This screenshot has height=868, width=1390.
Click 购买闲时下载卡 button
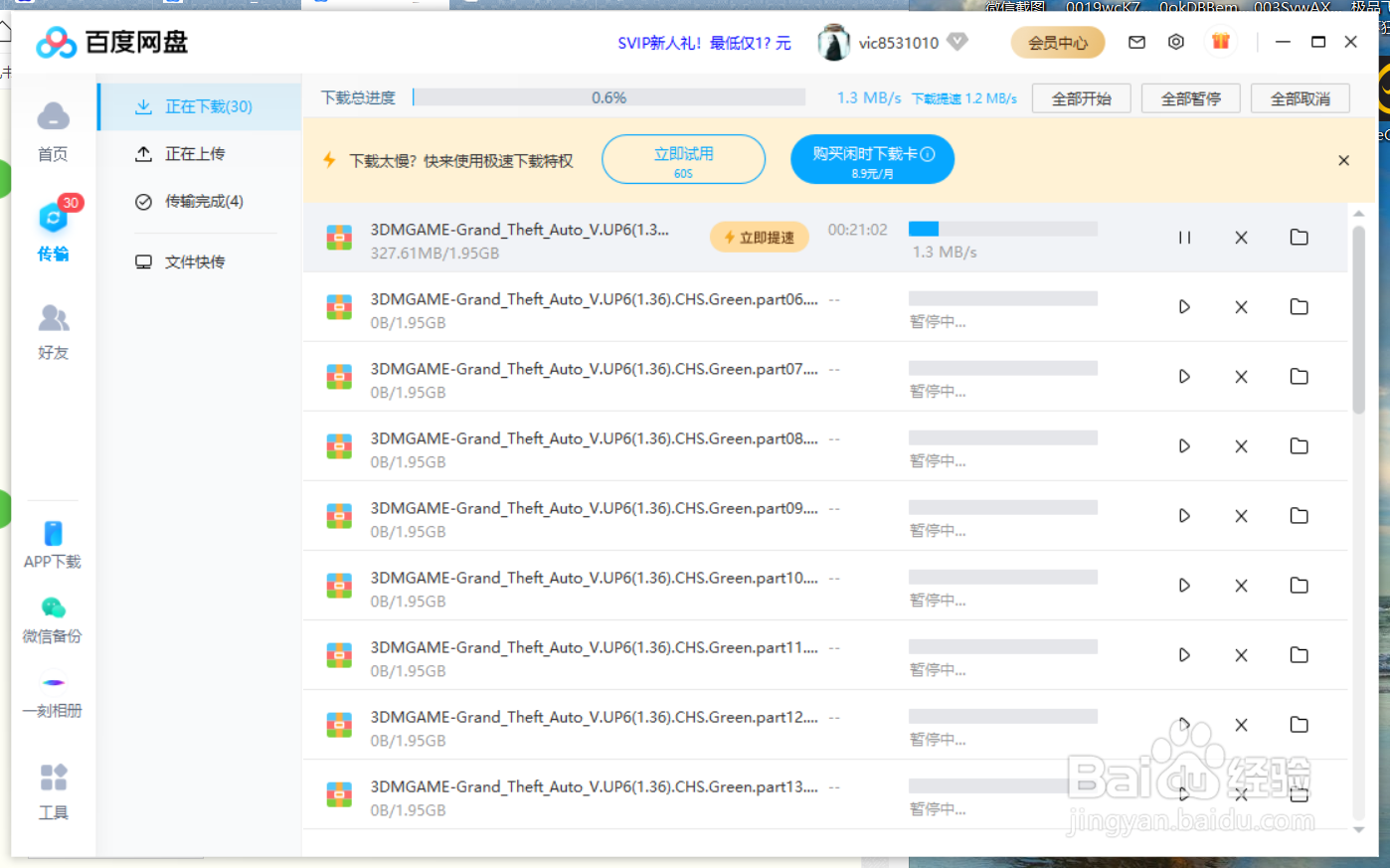click(873, 159)
